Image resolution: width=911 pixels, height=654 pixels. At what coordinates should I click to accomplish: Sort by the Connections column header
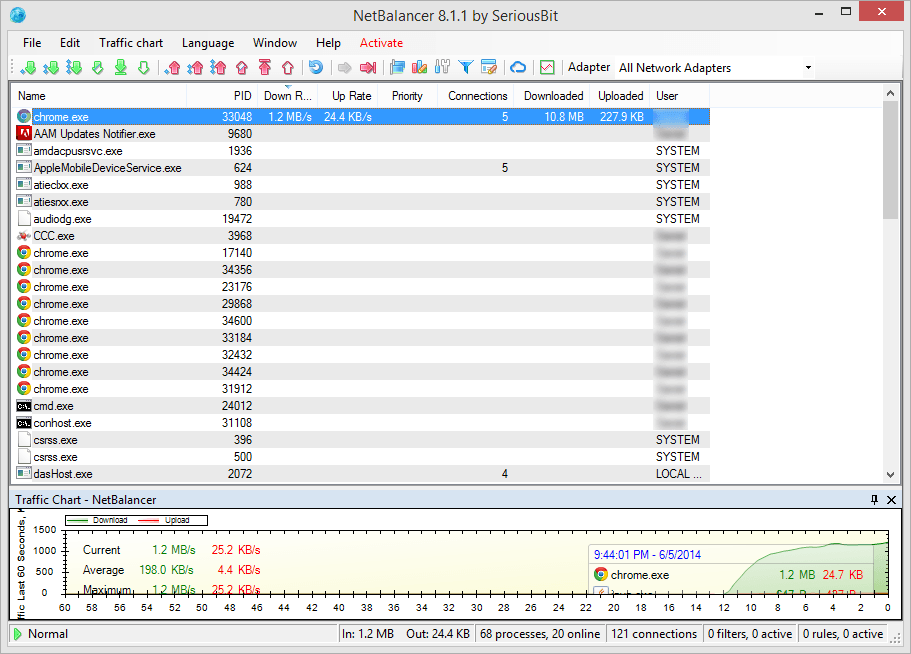pyautogui.click(x=476, y=96)
